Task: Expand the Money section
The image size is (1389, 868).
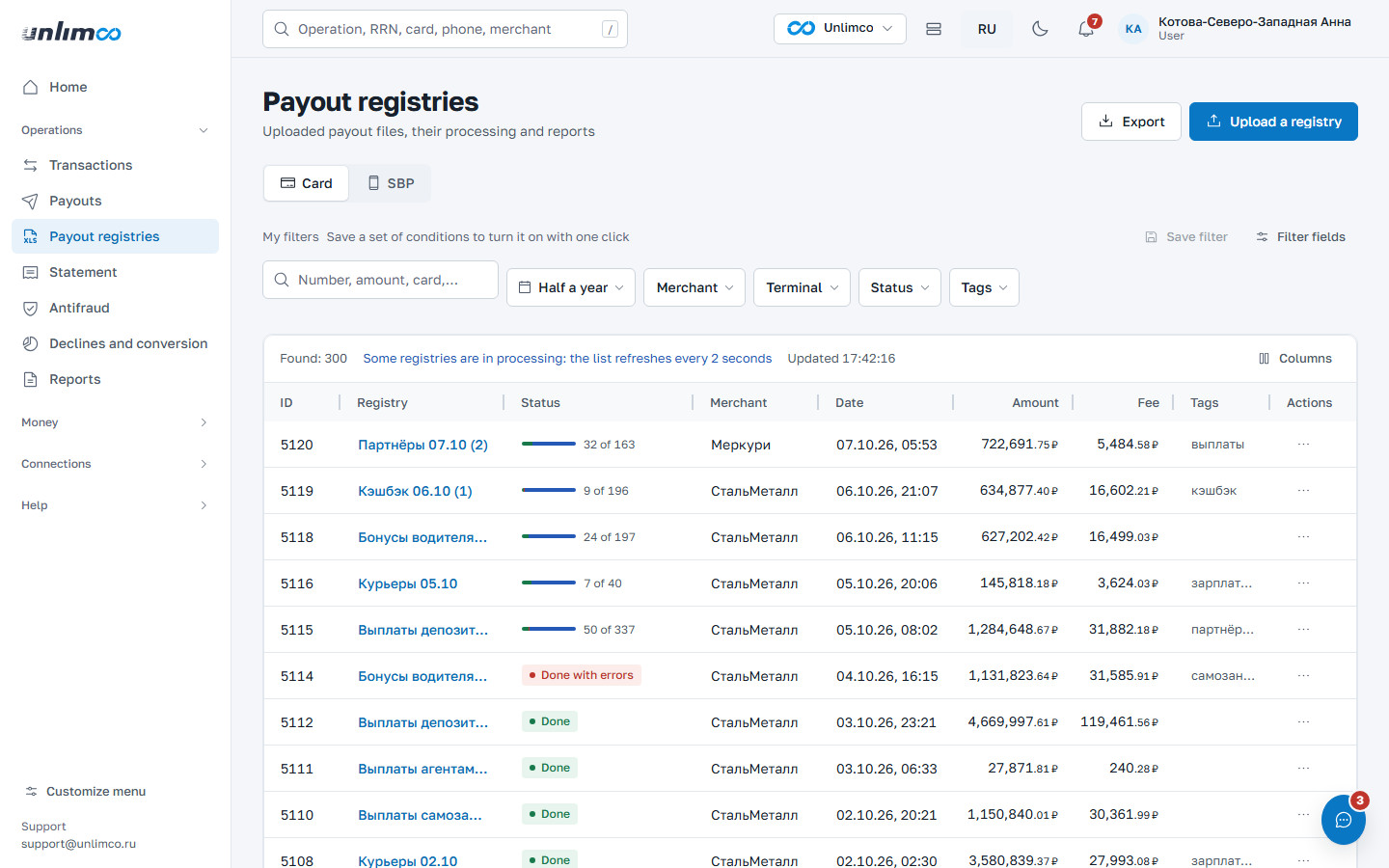Action: pyautogui.click(x=115, y=422)
